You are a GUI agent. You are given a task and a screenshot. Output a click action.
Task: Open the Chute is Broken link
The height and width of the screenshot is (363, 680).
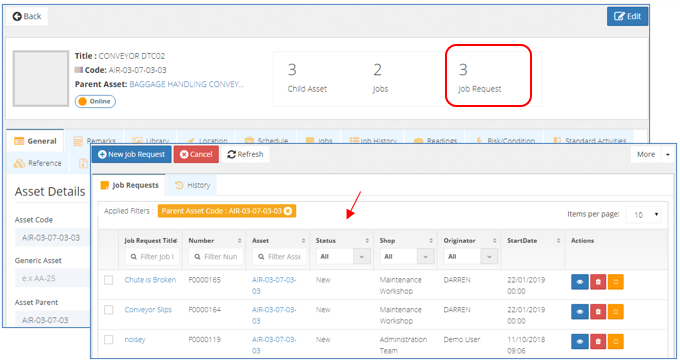[x=150, y=280]
